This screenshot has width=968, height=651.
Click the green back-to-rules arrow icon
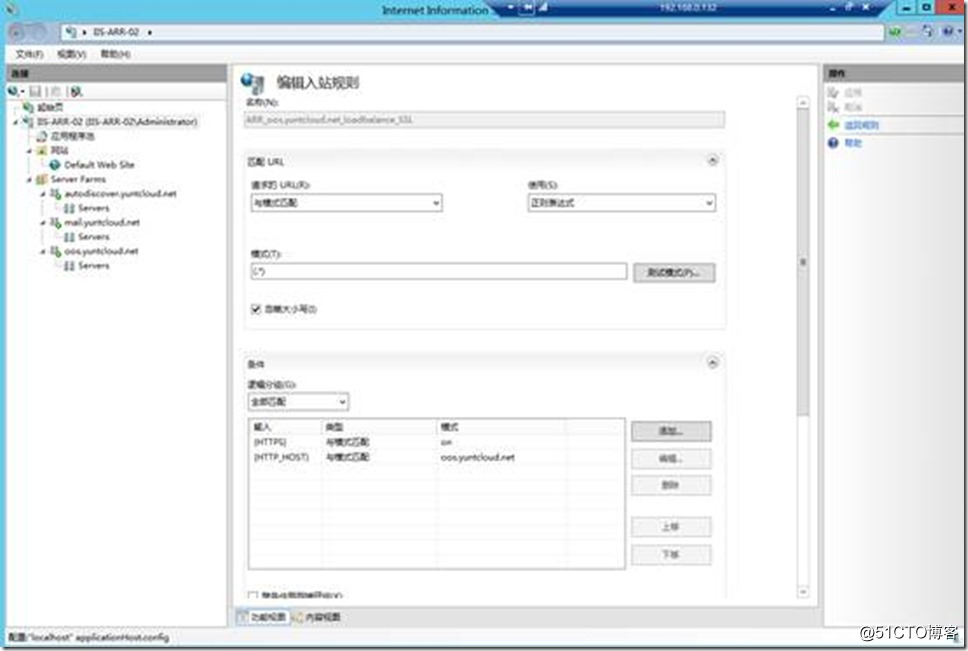coord(833,125)
